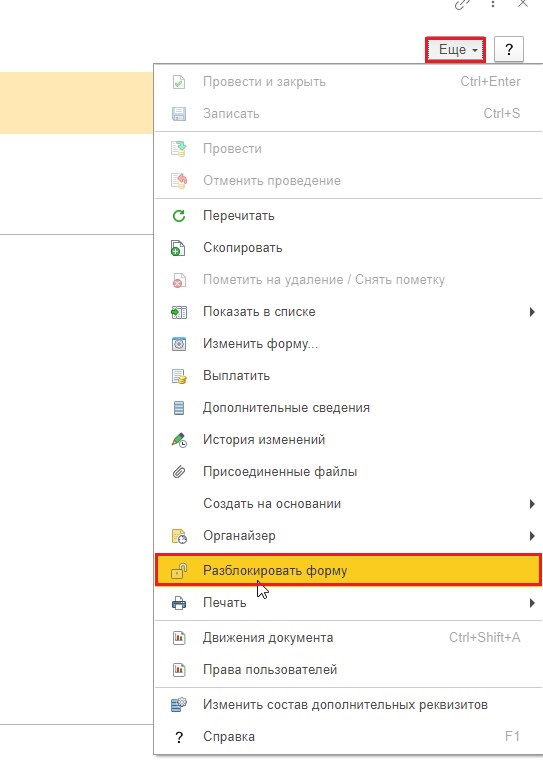Click the Движения документа chart icon
This screenshot has width=543, height=782.
[179, 638]
